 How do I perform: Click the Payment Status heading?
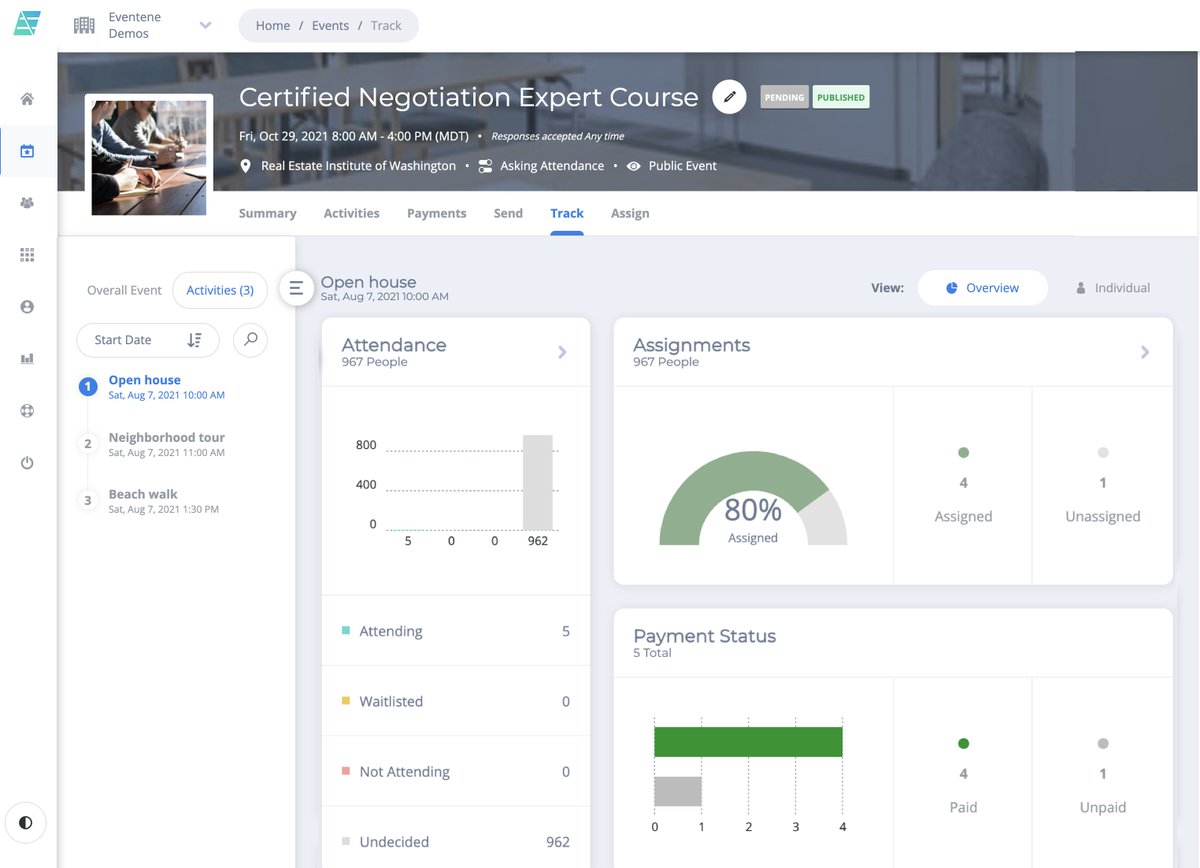click(x=704, y=636)
